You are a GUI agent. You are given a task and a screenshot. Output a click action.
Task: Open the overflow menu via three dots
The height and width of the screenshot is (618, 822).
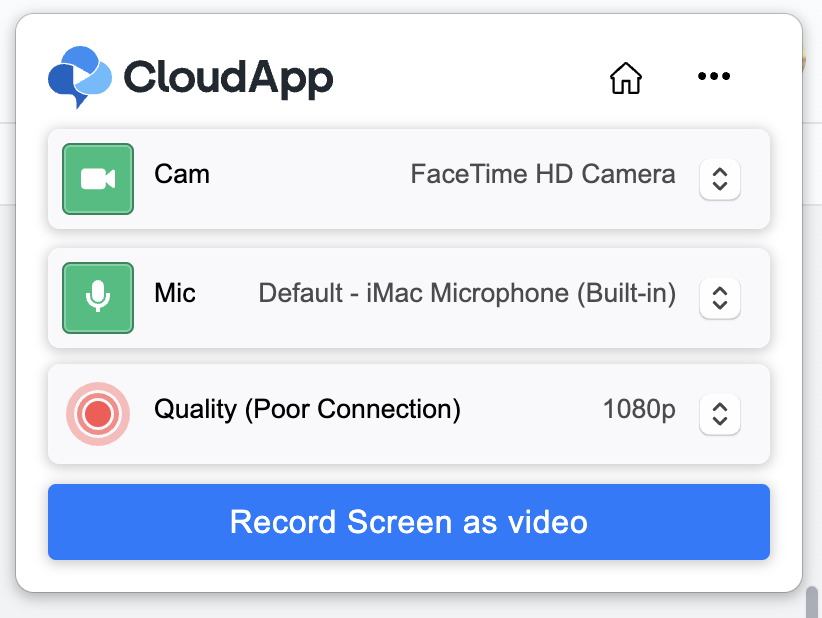pos(714,76)
